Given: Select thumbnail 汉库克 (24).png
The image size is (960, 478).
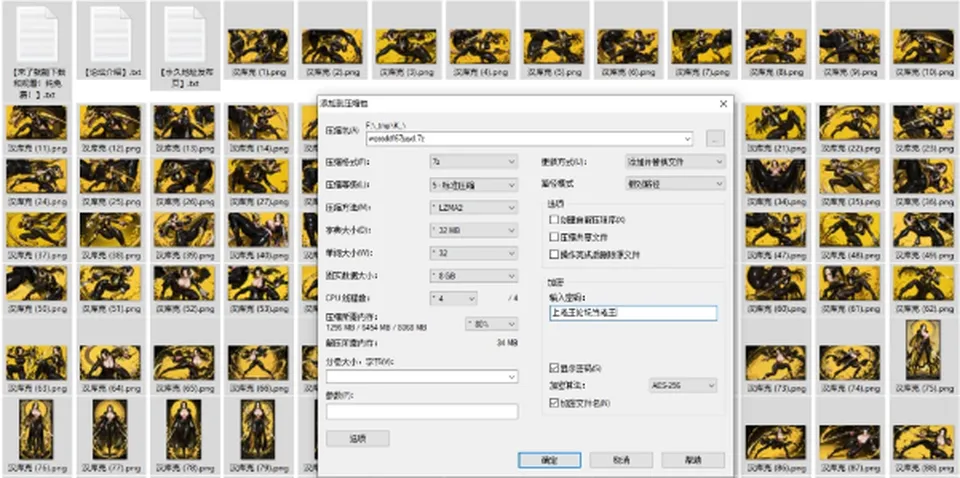Looking at the screenshot, I should 37,176.
